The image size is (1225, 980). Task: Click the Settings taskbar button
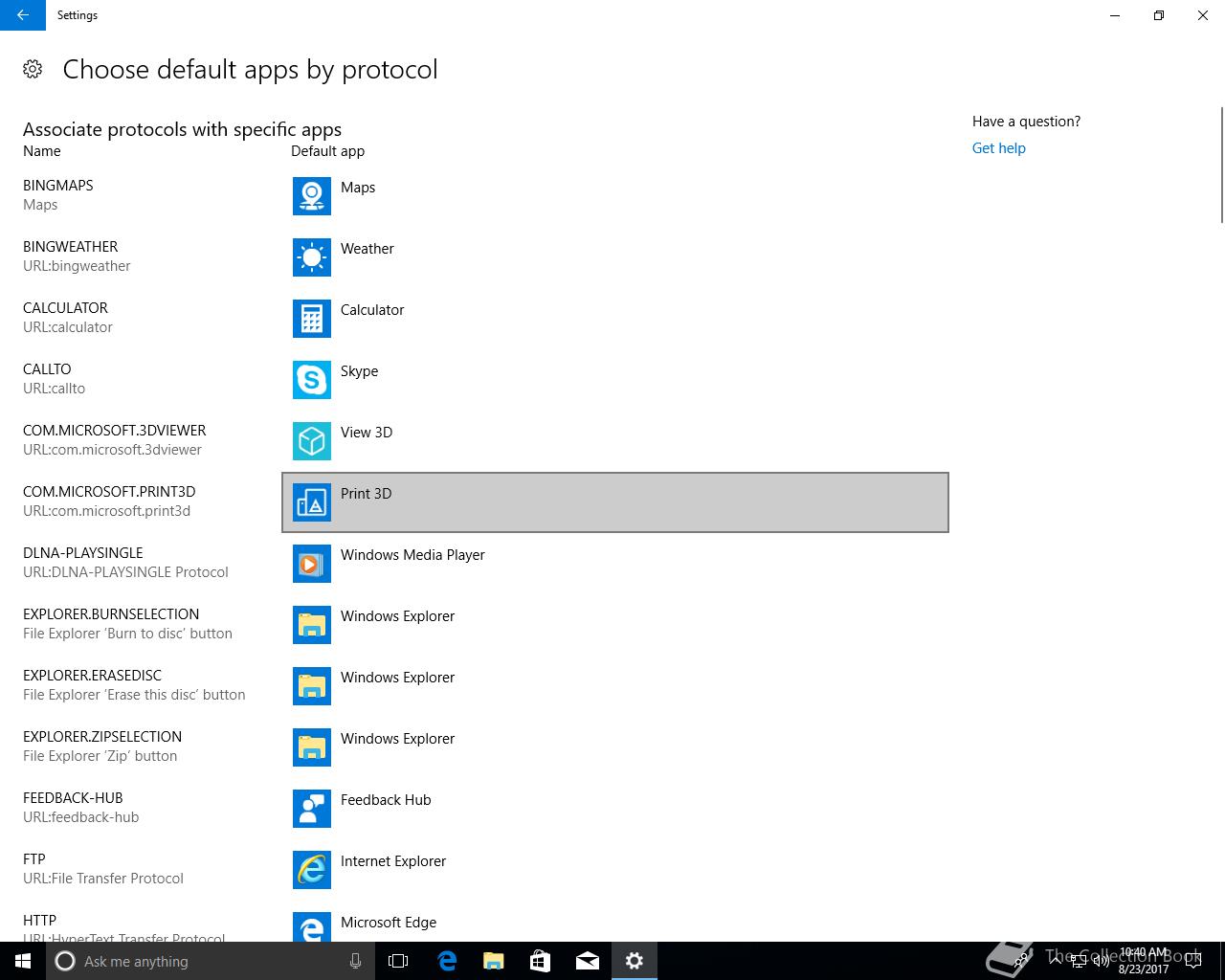click(635, 961)
